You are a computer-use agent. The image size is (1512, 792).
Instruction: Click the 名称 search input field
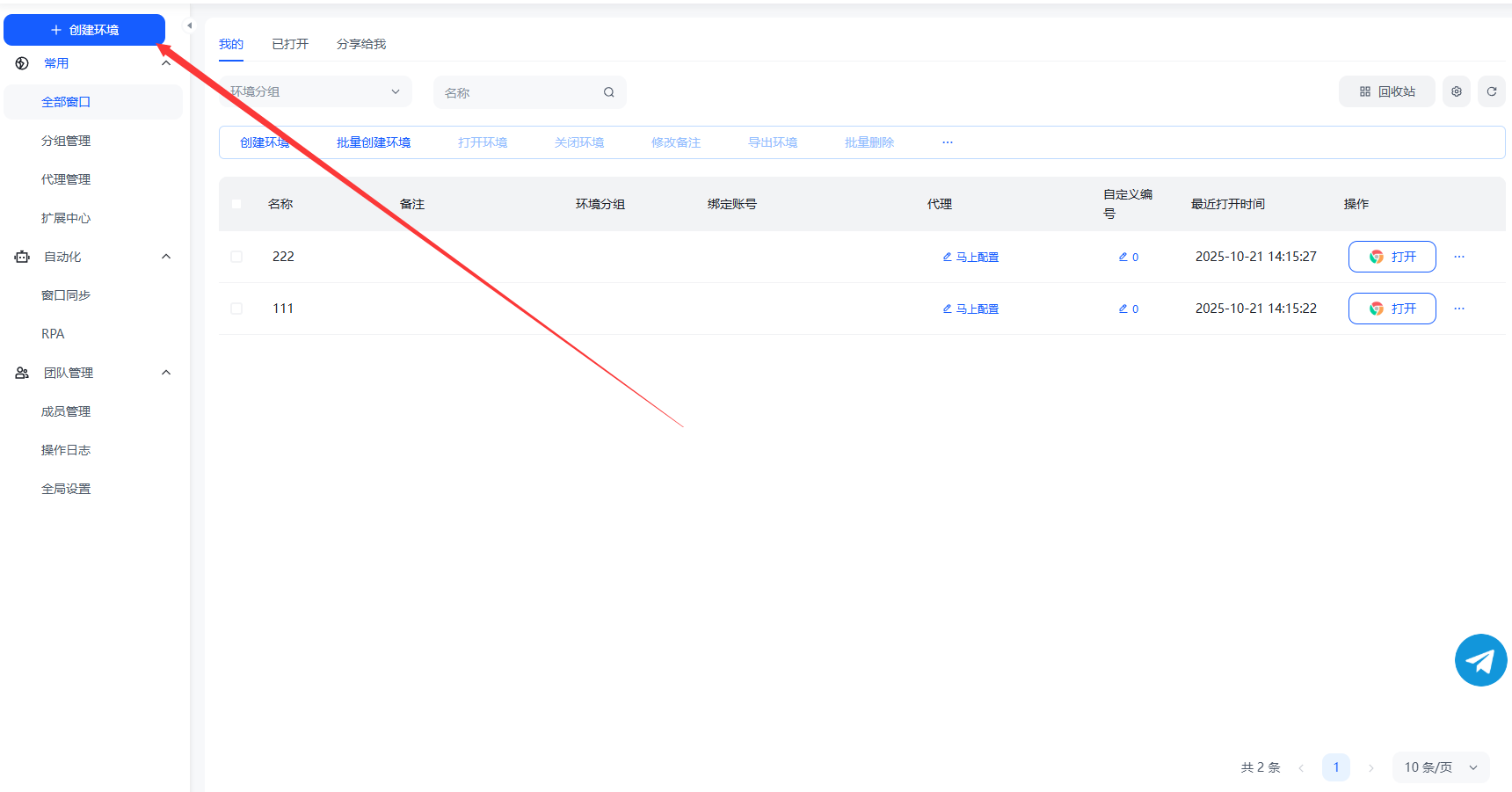coord(519,92)
